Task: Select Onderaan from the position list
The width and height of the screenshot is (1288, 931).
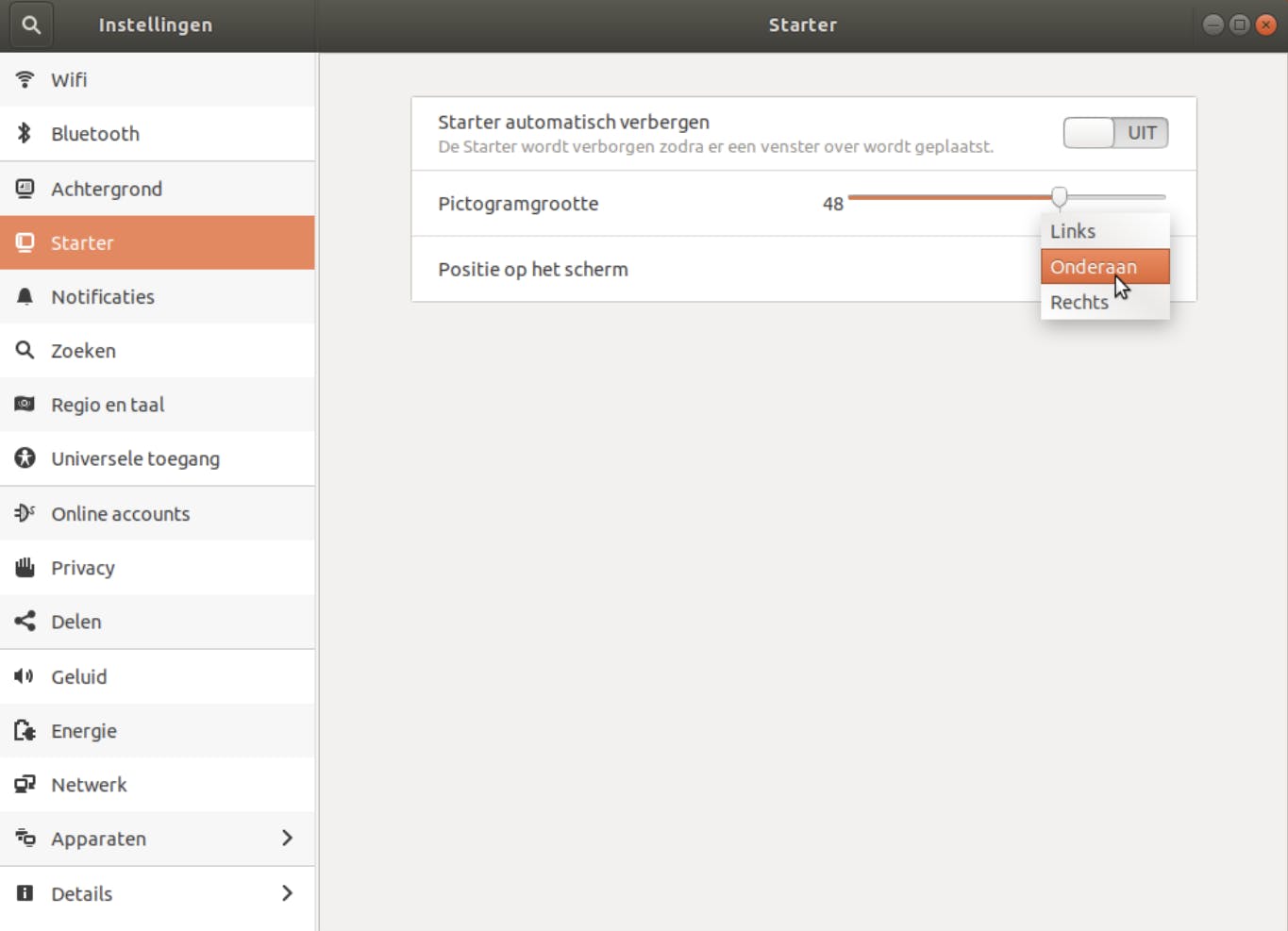Action: pos(1094,267)
